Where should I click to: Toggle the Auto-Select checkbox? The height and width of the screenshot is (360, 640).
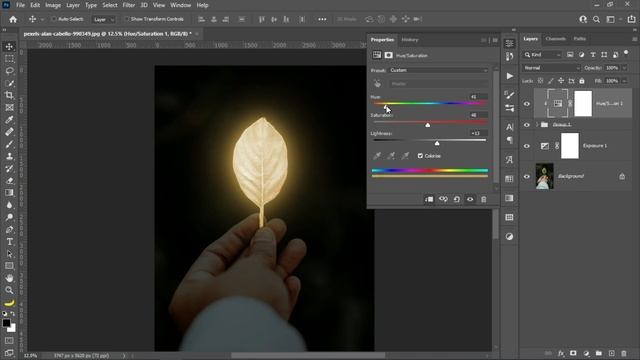point(54,19)
